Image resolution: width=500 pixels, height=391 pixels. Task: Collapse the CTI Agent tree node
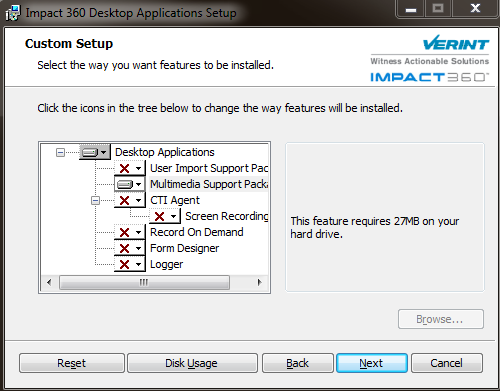point(95,200)
